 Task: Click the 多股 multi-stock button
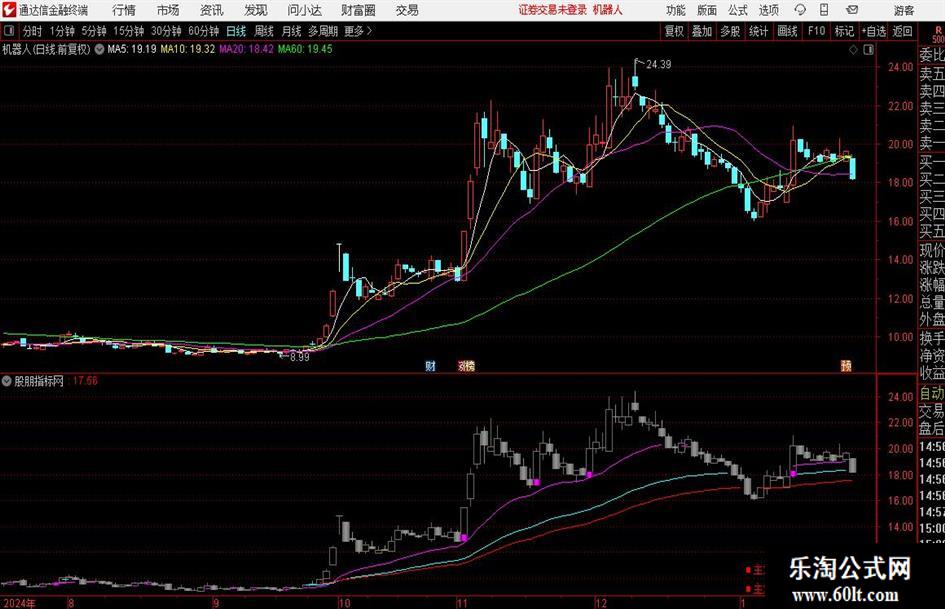point(730,31)
